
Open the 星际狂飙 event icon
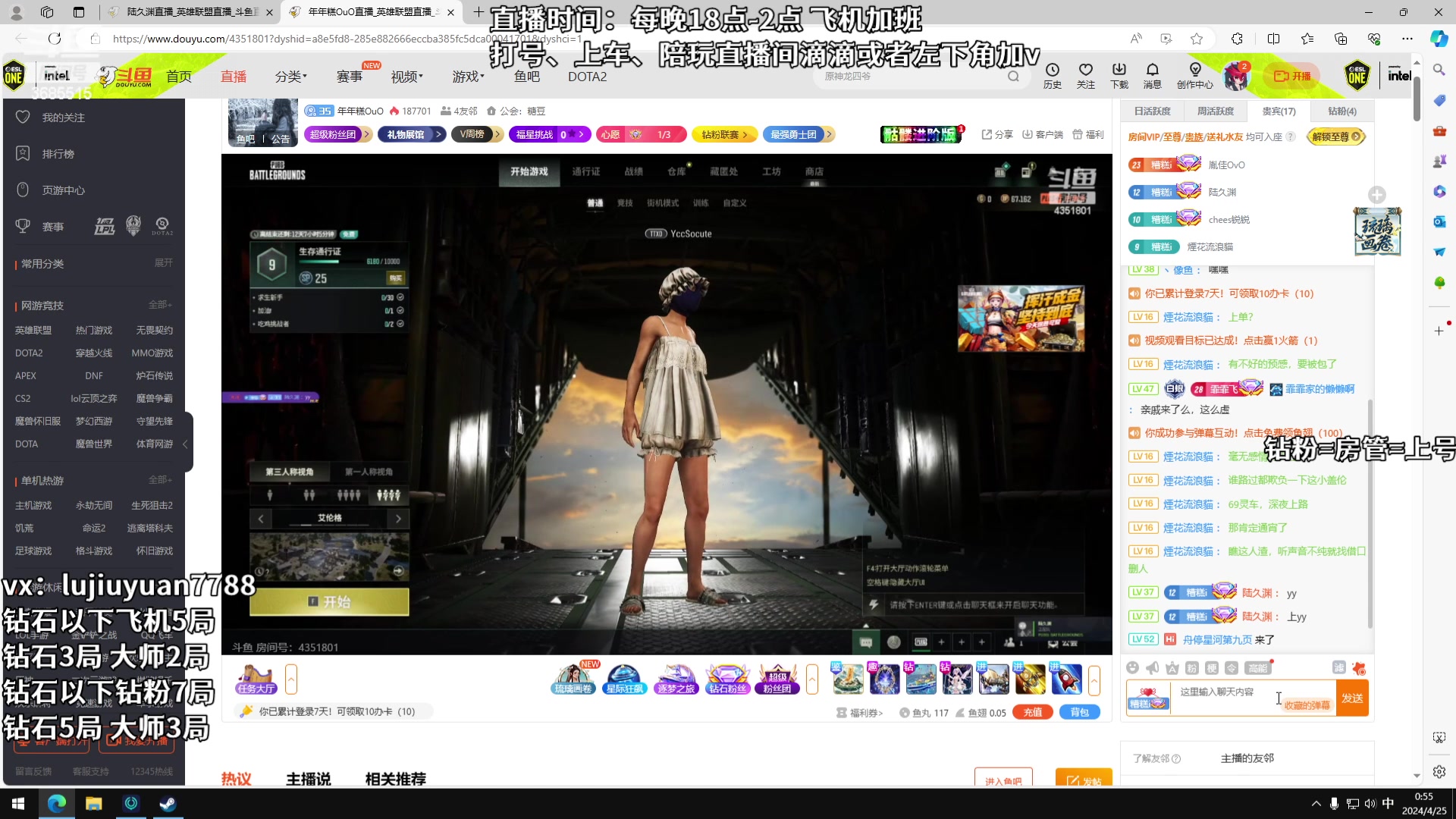(x=624, y=679)
